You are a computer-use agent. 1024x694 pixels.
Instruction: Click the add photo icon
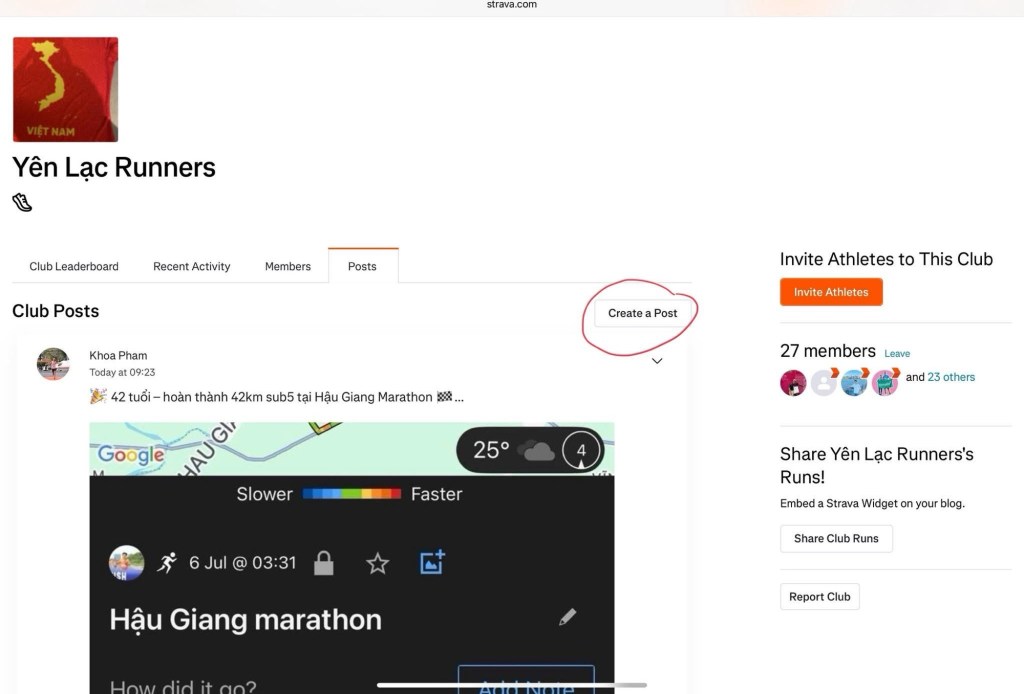432,563
